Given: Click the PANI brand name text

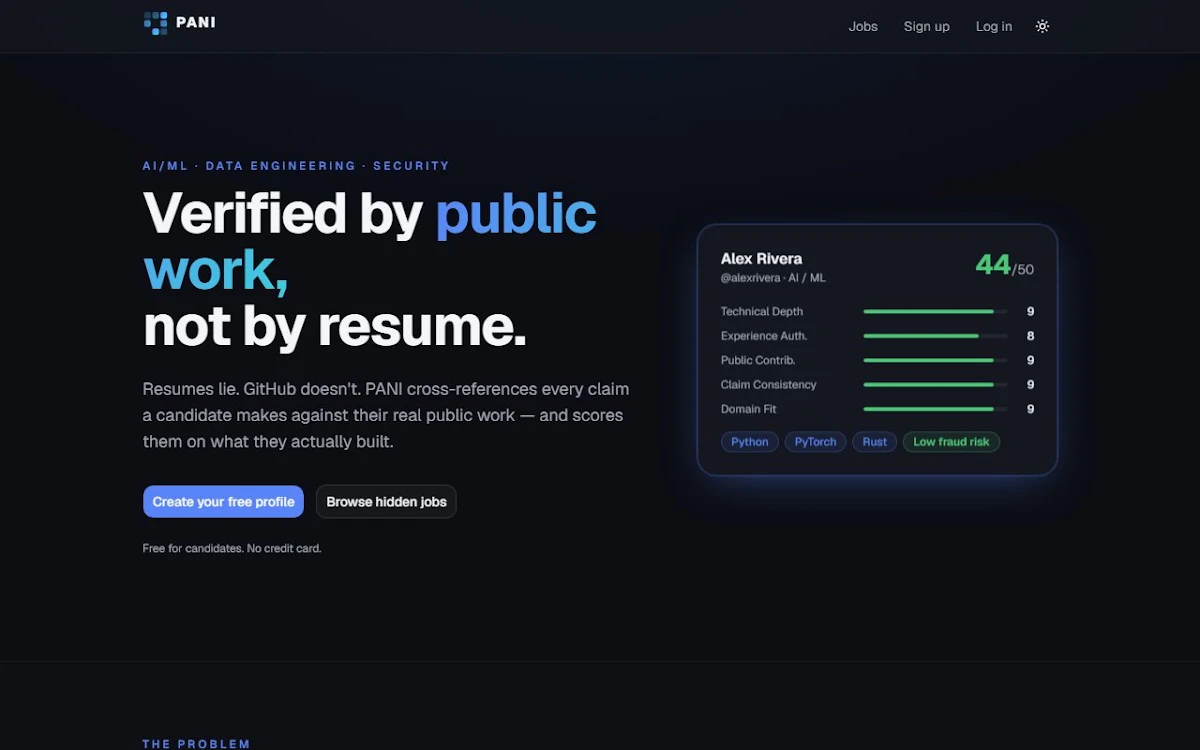Looking at the screenshot, I should 196,22.
